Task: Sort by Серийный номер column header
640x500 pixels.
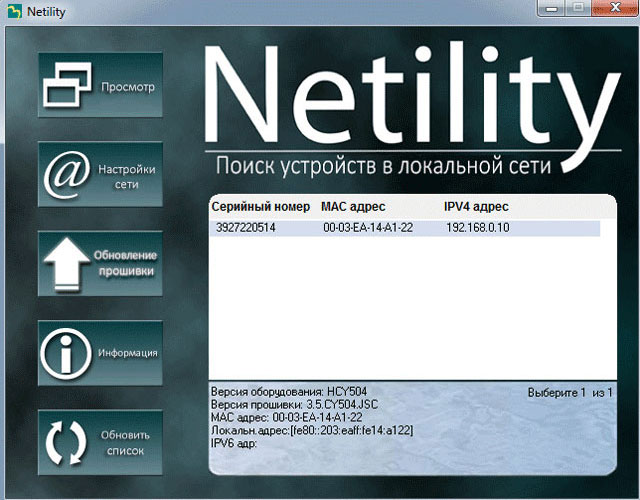Action: 261,207
